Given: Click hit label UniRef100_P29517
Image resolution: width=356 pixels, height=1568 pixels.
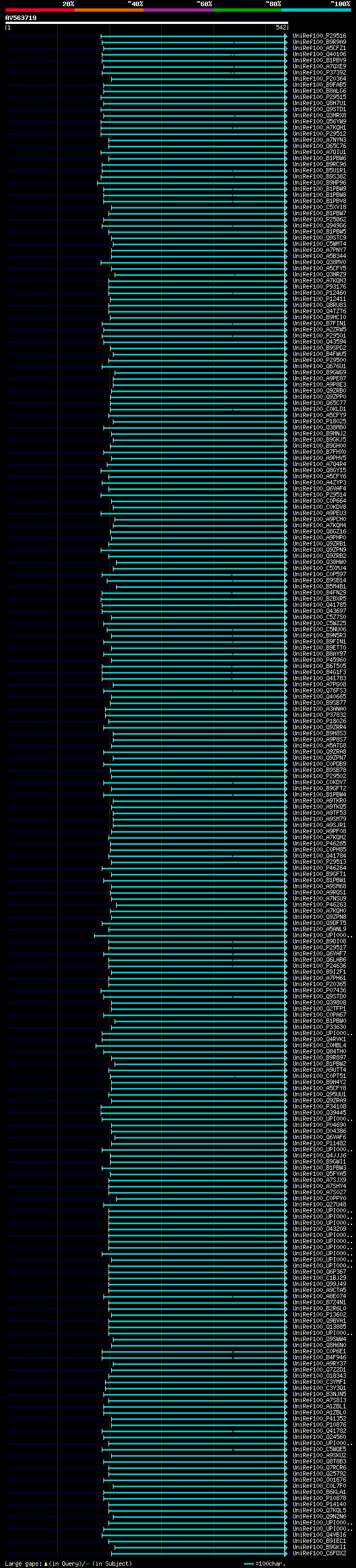Looking at the screenshot, I should pyautogui.click(x=319, y=947).
